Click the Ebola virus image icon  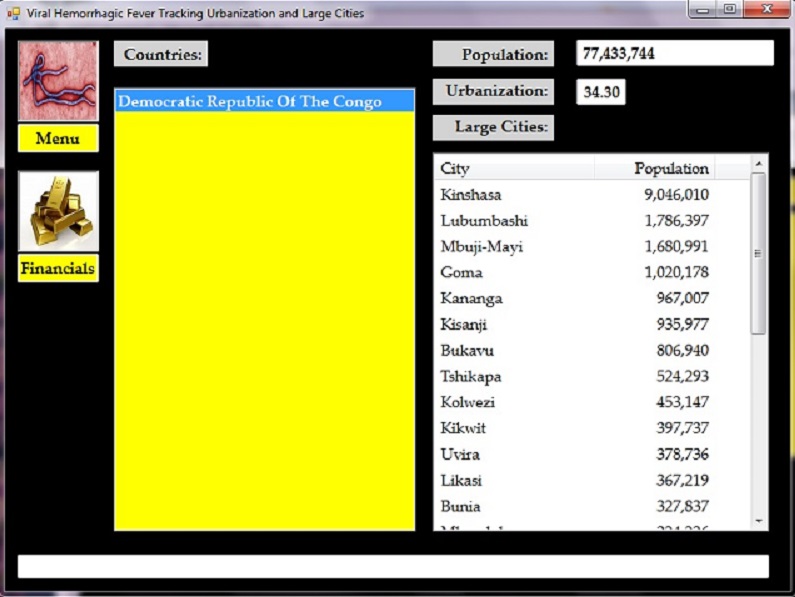pyautogui.click(x=58, y=81)
